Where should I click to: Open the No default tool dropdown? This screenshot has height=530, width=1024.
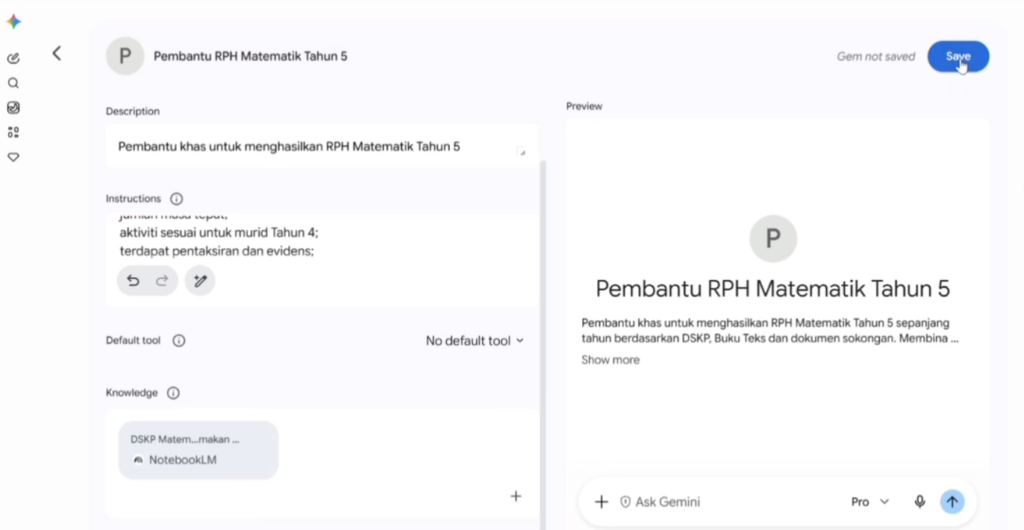click(x=475, y=341)
